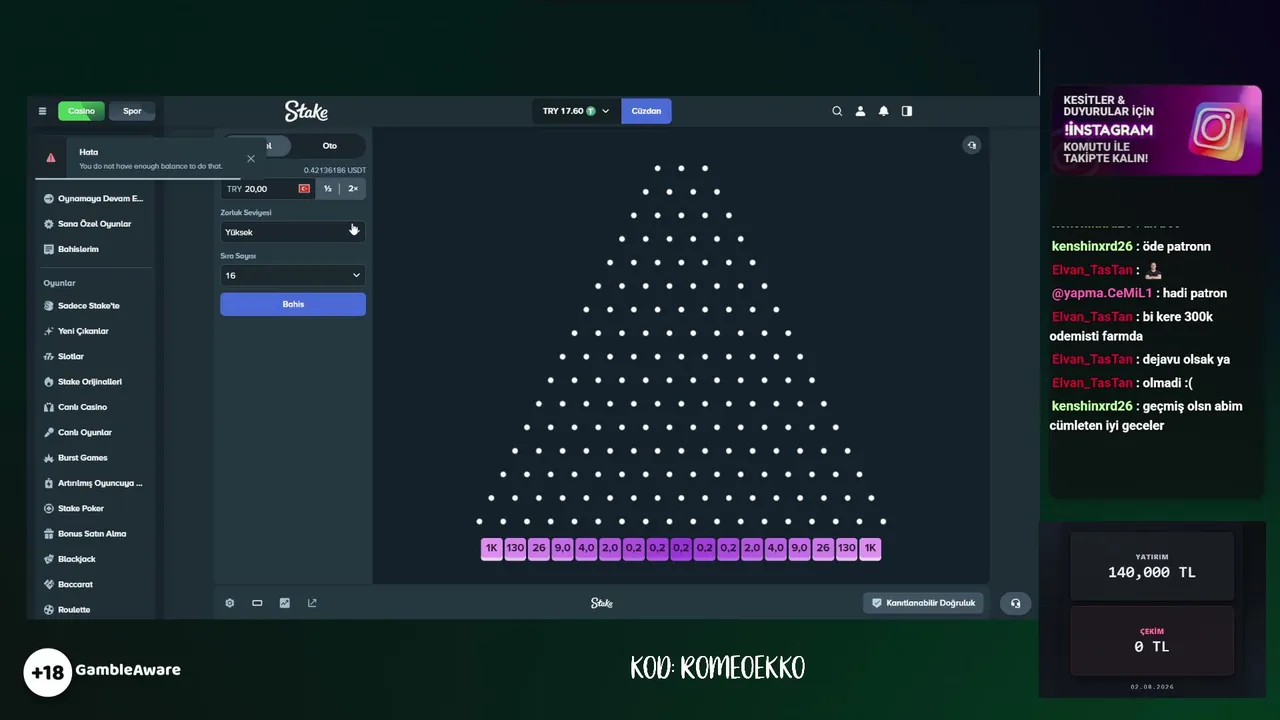Toggle the side panel icon in header
This screenshot has height=720, width=1280.
click(x=907, y=111)
